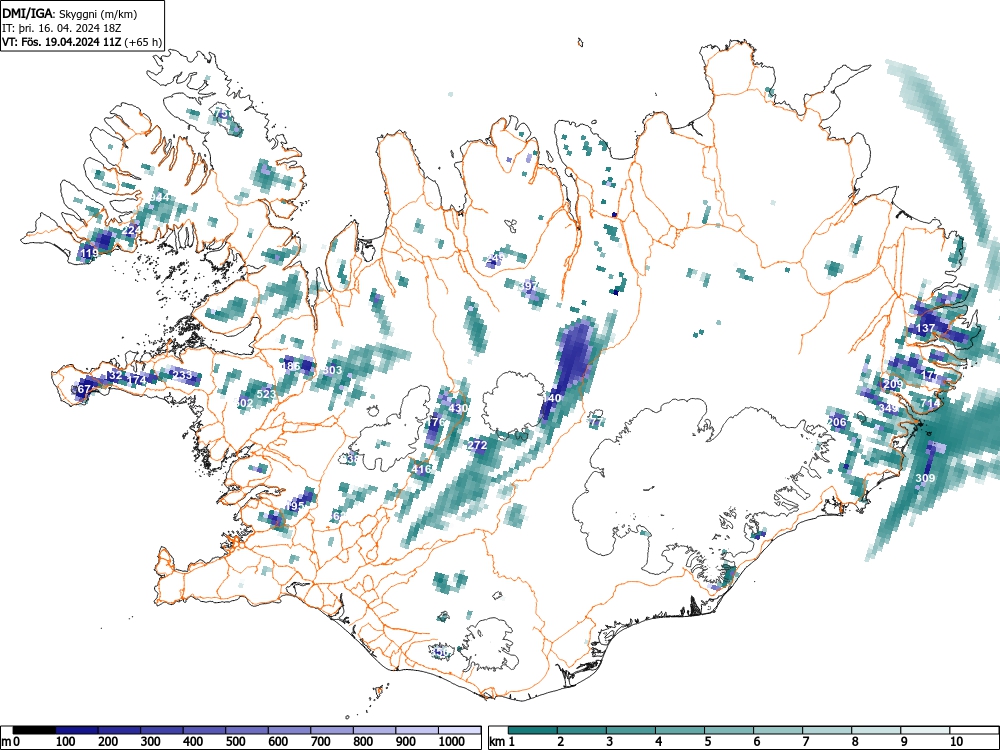Select the pale teal swatch between 8 and 9 km
The image size is (1000, 750).
tap(876, 730)
